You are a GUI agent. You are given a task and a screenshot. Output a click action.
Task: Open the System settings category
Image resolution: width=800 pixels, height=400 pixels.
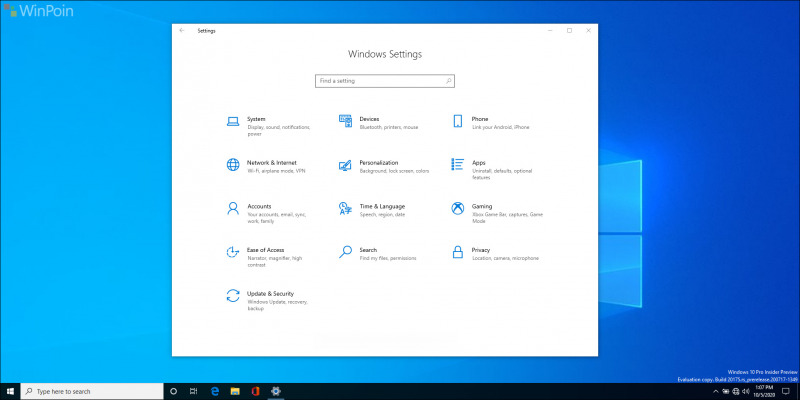tap(269, 126)
